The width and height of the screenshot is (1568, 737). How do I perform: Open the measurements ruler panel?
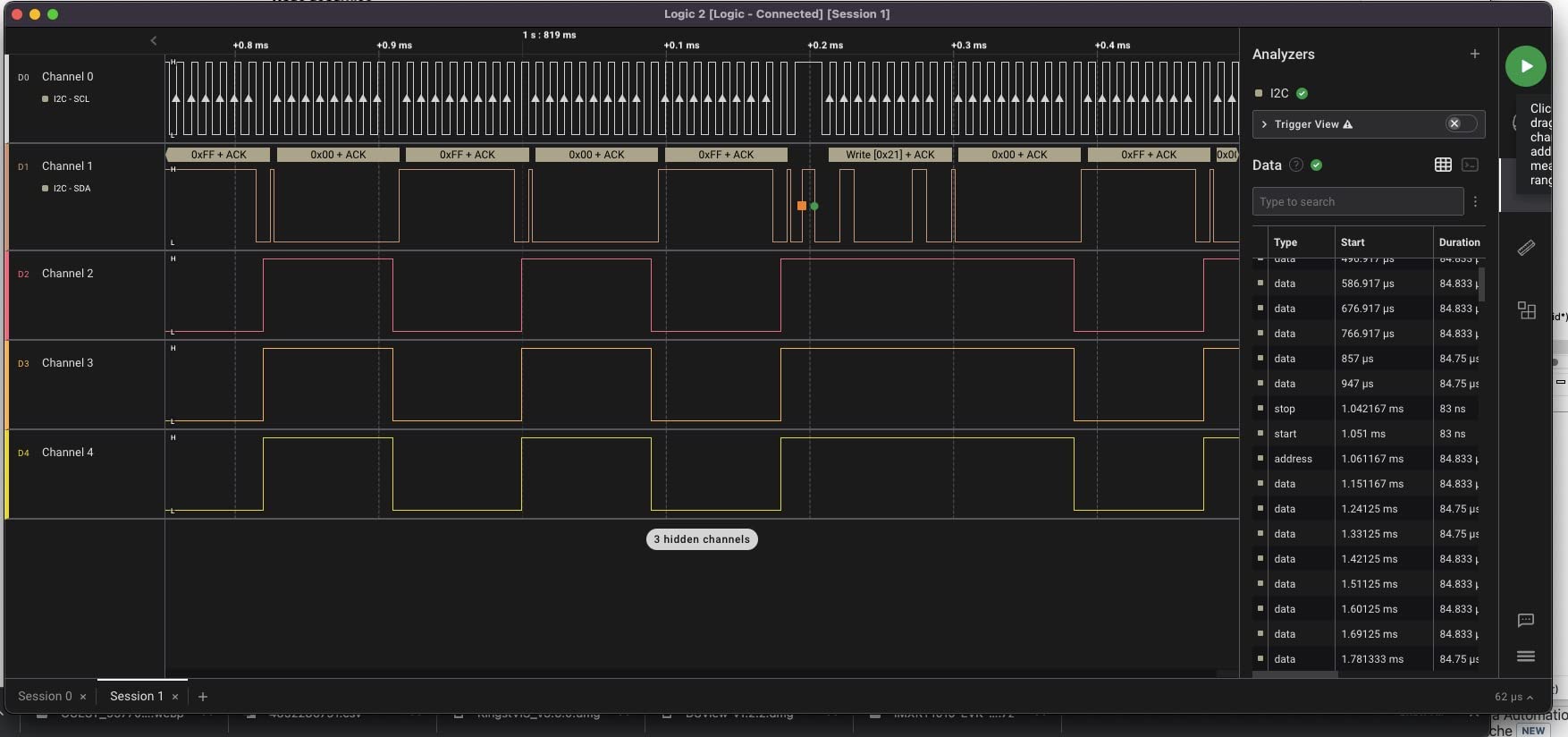[x=1526, y=248]
